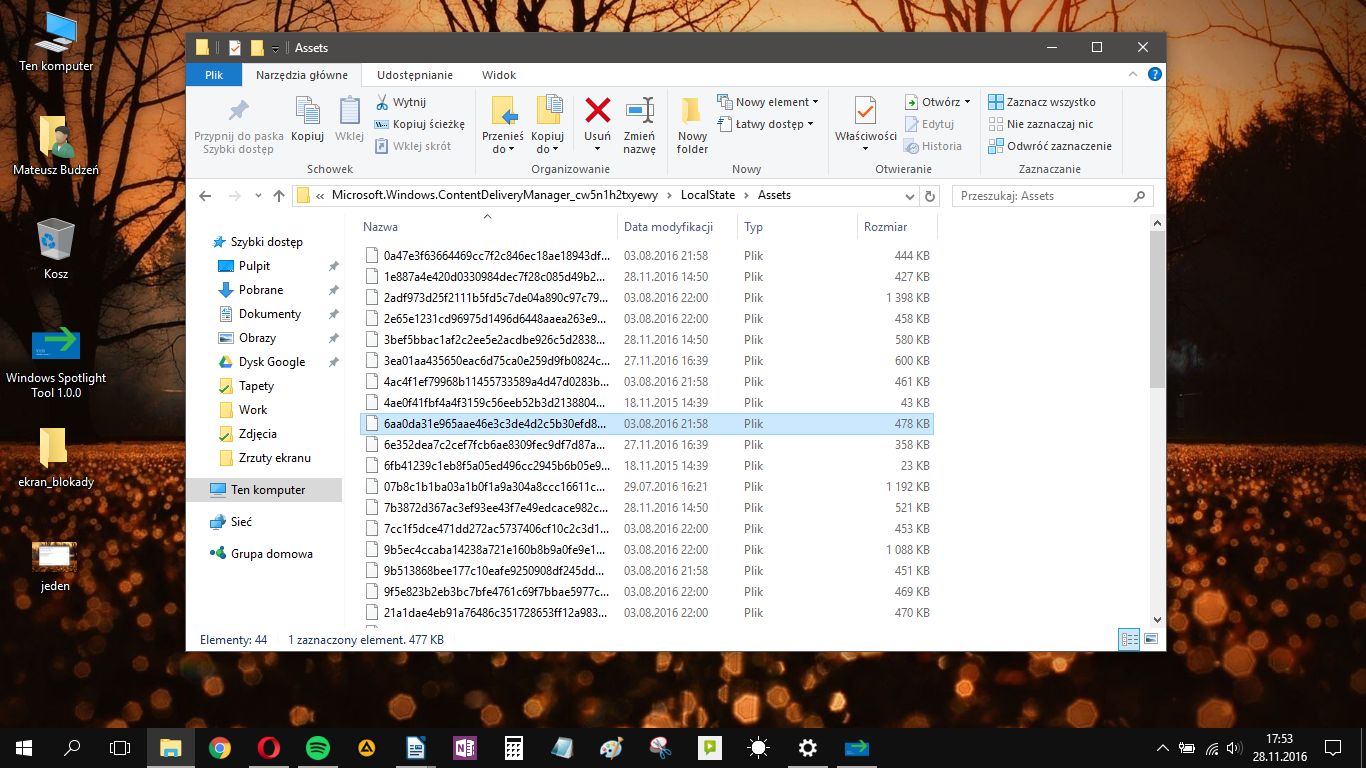1366x768 pixels.
Task: Select Zaznacz wszystko option
Action: pos(1042,102)
